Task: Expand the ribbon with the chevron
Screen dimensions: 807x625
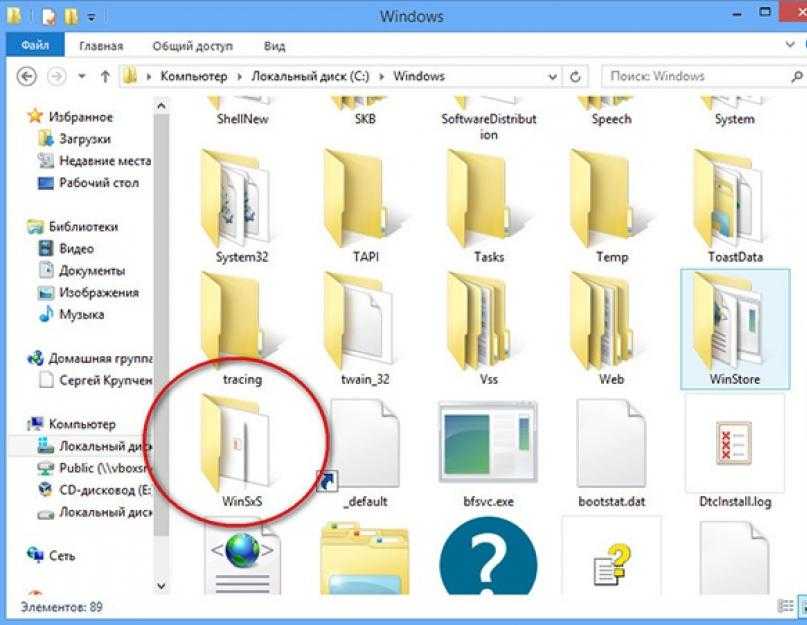Action: [790, 45]
